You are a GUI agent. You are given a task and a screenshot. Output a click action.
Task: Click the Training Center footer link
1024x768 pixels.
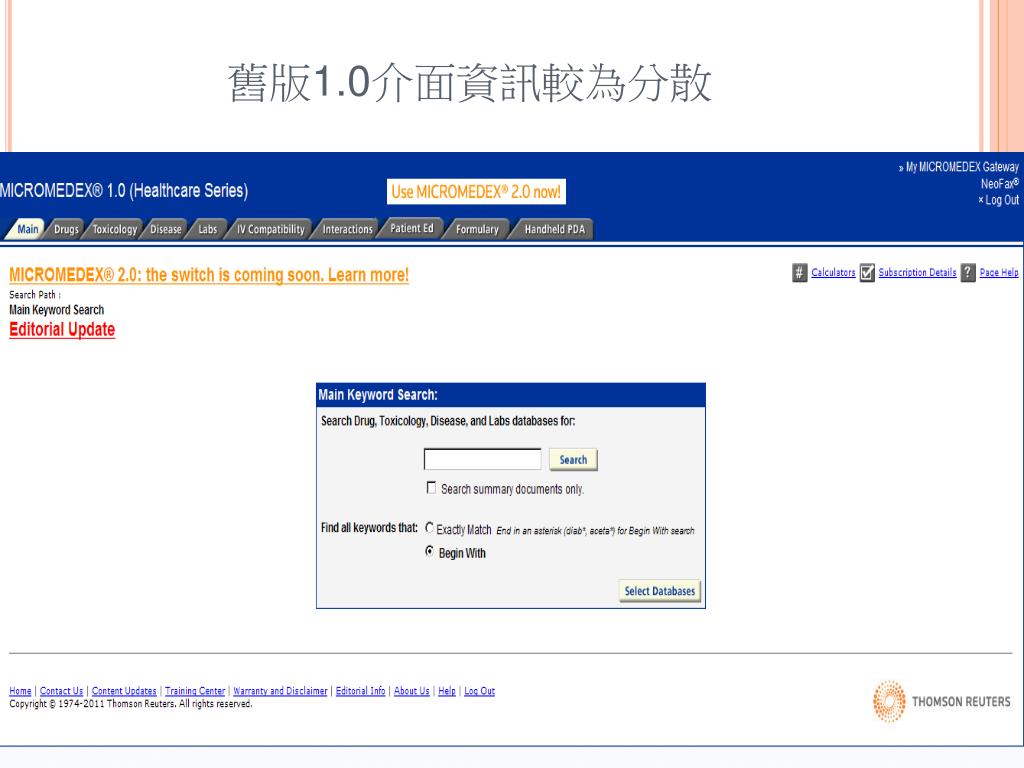(195, 691)
